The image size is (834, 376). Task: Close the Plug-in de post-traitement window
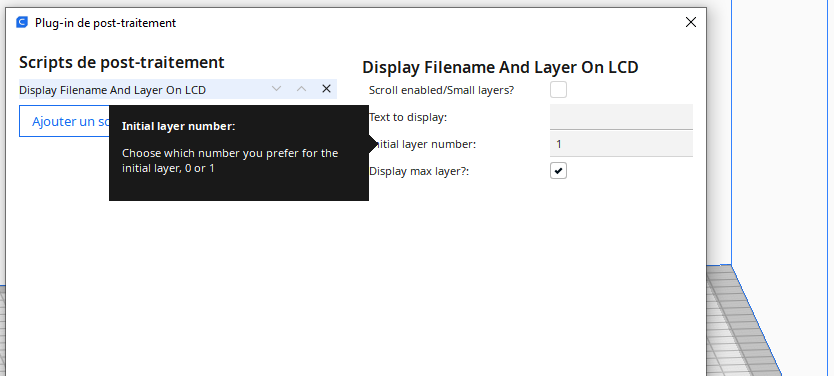[x=690, y=22]
